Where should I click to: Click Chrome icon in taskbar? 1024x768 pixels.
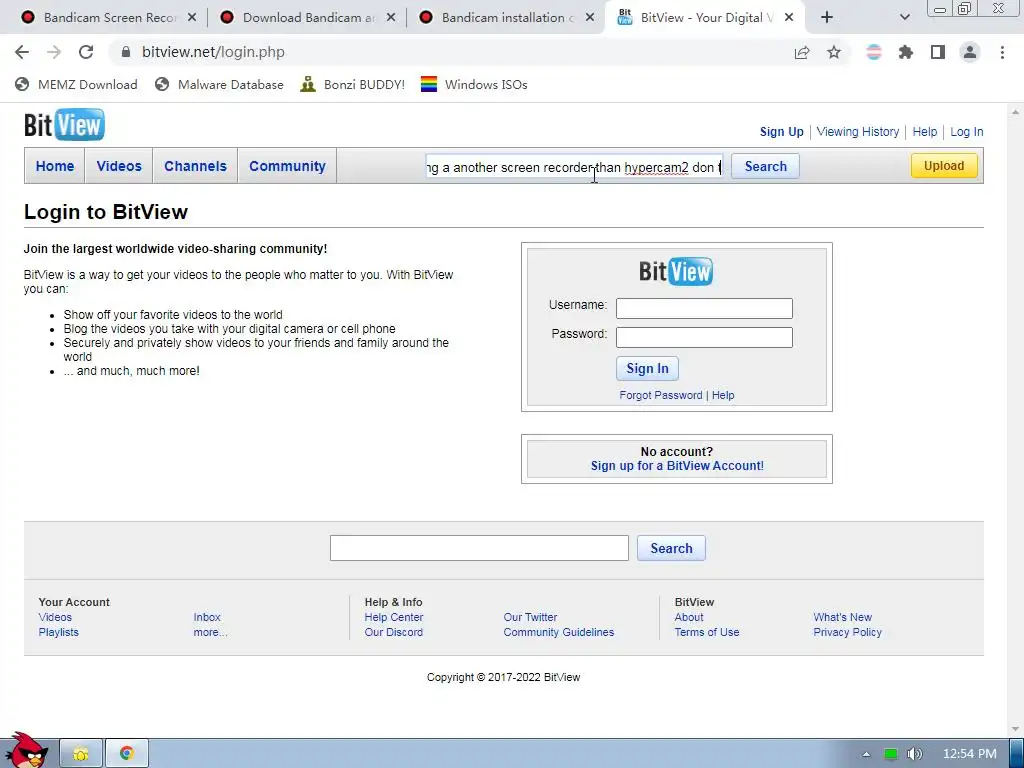pyautogui.click(x=127, y=754)
